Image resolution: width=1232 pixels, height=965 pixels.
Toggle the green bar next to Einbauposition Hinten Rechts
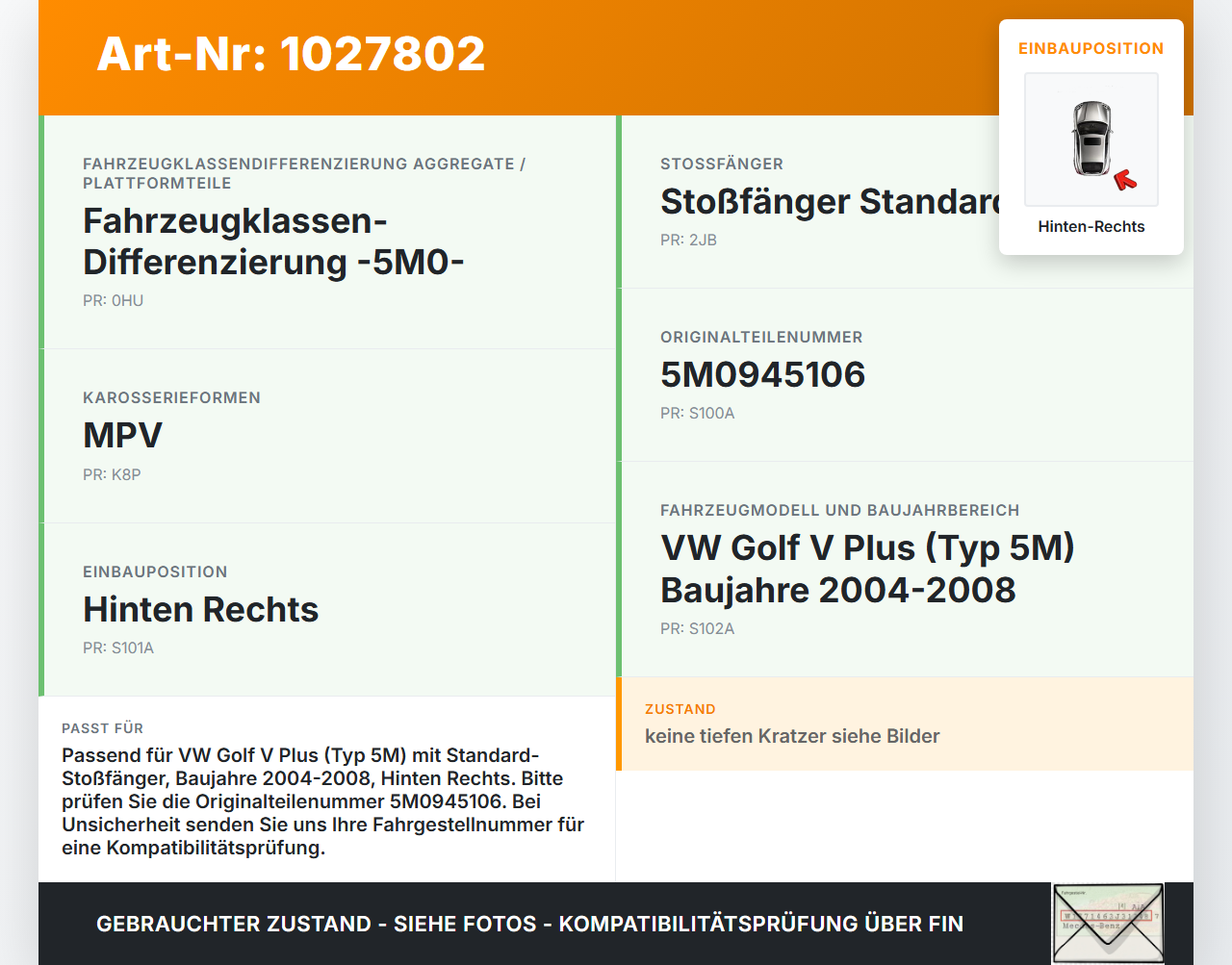pos(40,608)
